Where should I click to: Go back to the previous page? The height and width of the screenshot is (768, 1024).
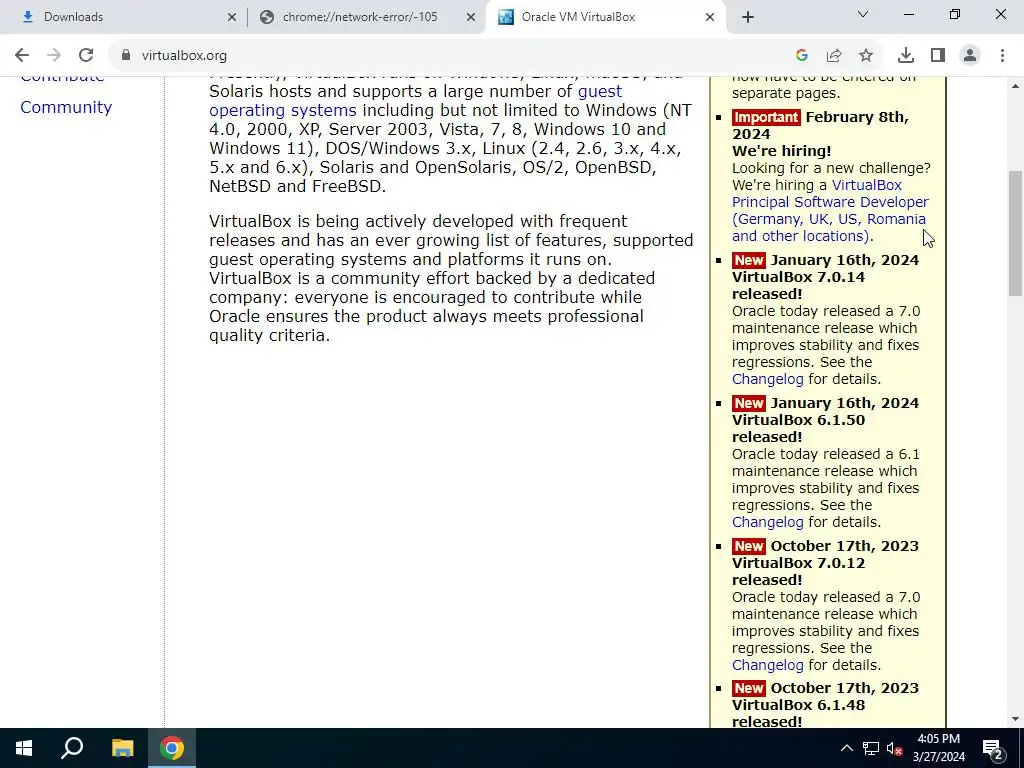[22, 56]
